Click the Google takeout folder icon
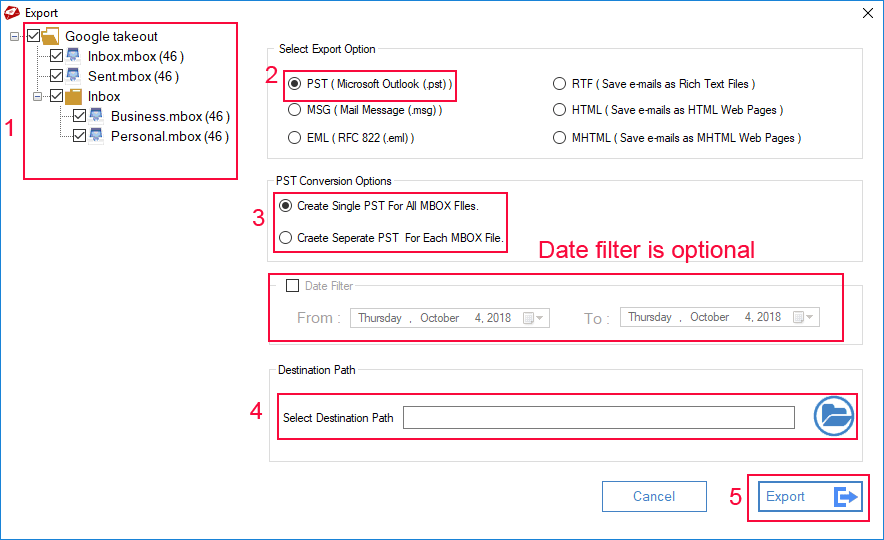The image size is (884, 540). coord(51,36)
